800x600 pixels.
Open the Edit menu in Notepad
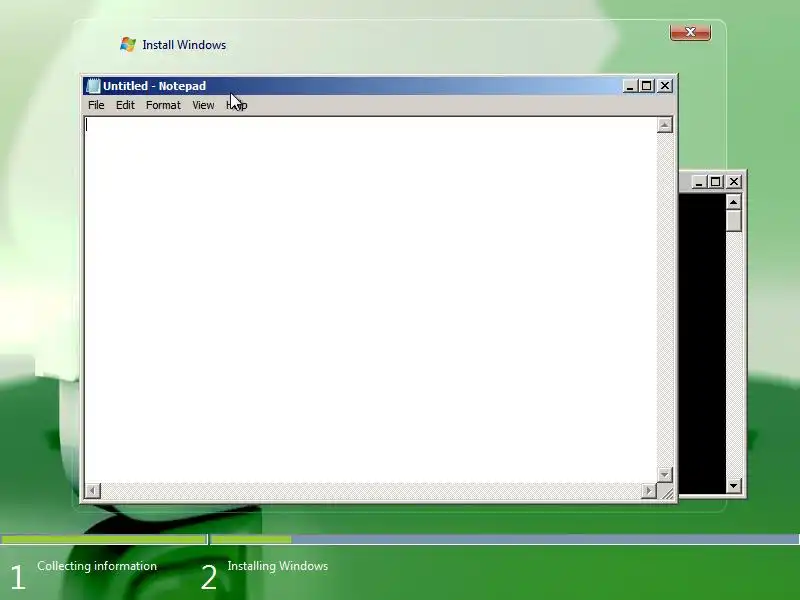[125, 105]
